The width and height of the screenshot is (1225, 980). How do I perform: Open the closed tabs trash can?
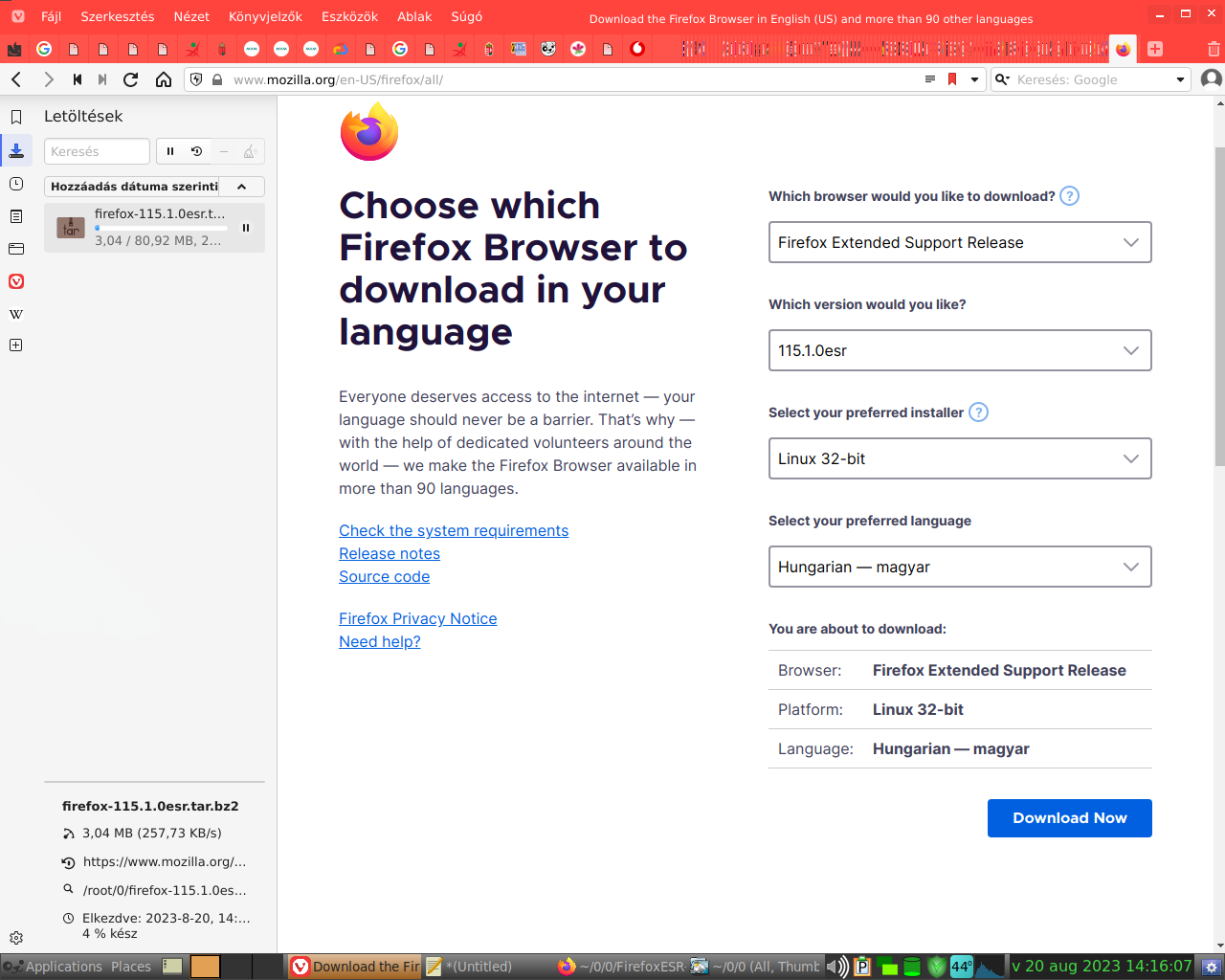coord(1214,49)
